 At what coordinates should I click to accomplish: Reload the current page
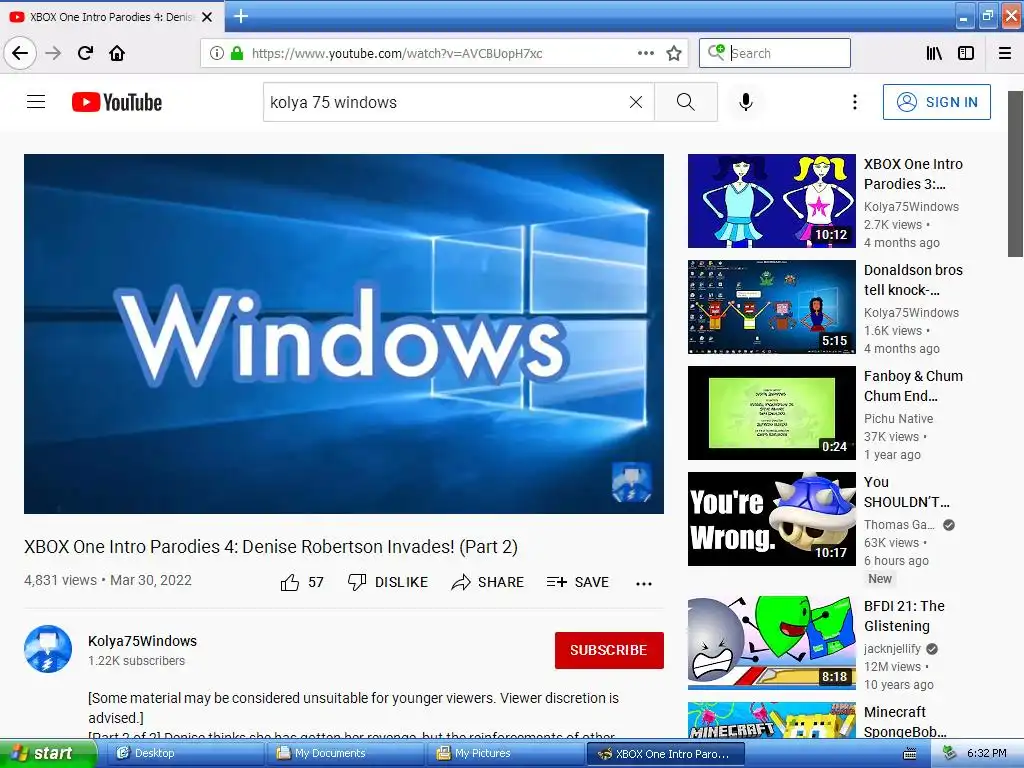pyautogui.click(x=85, y=53)
